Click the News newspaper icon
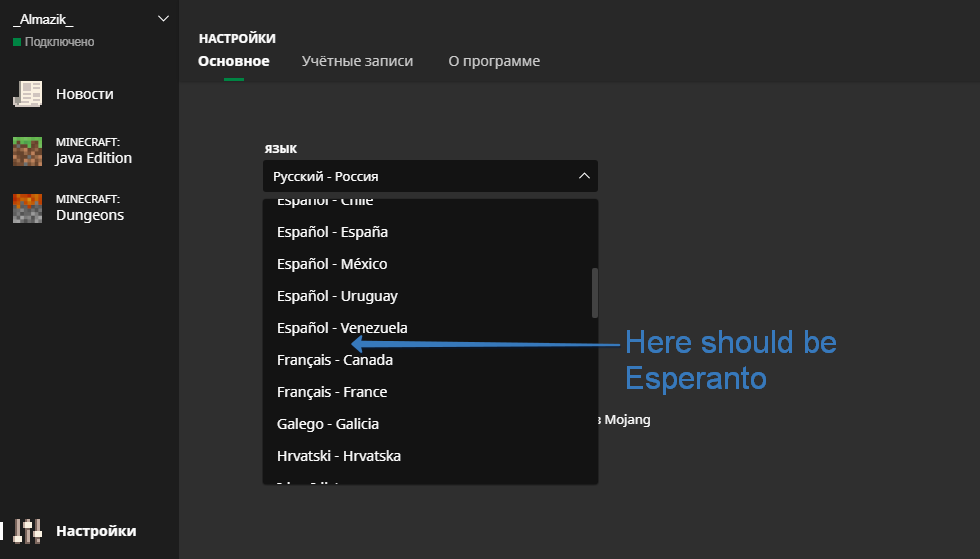Viewport: 980px width, 559px height. point(27,94)
